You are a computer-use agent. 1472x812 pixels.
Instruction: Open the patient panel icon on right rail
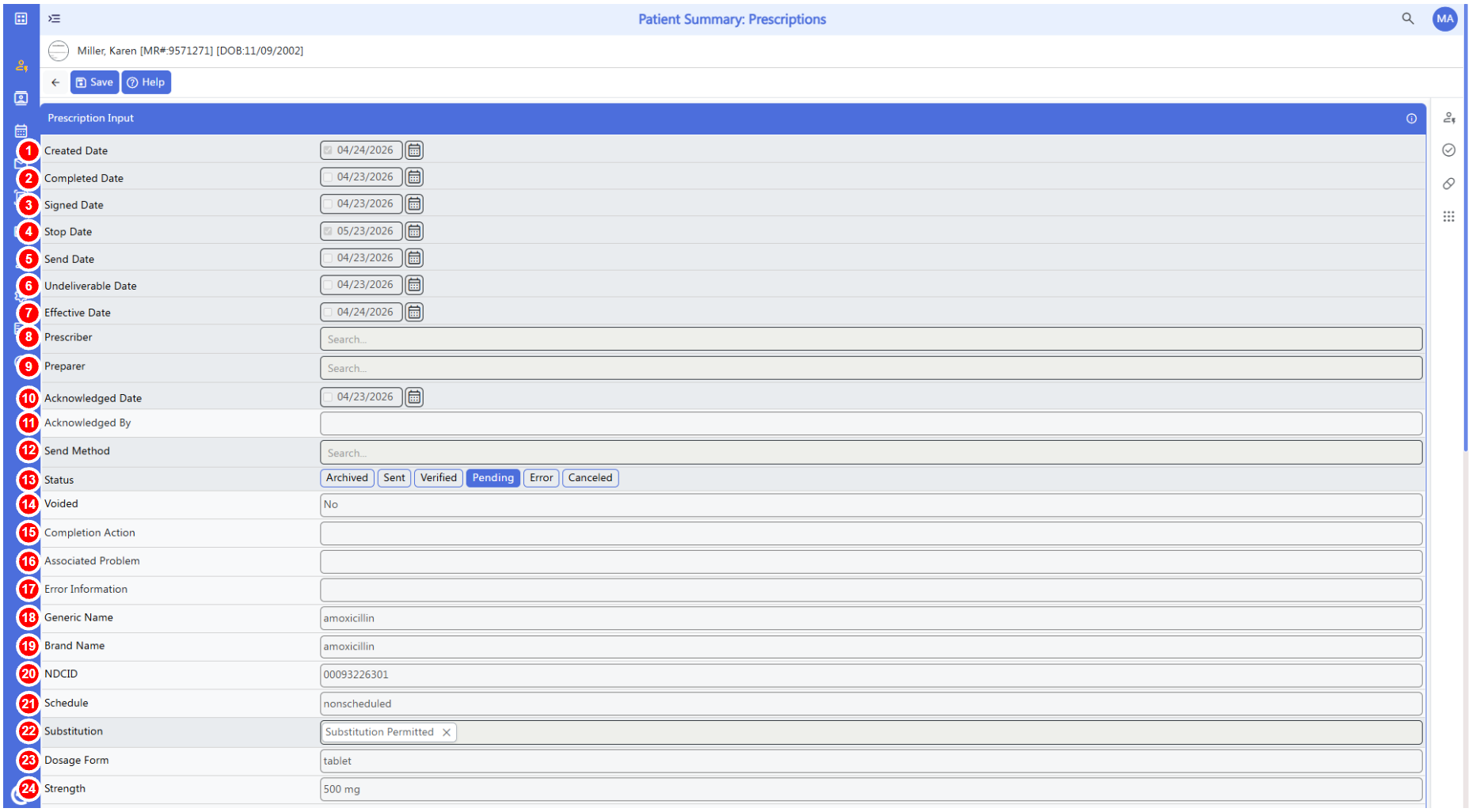point(1448,118)
